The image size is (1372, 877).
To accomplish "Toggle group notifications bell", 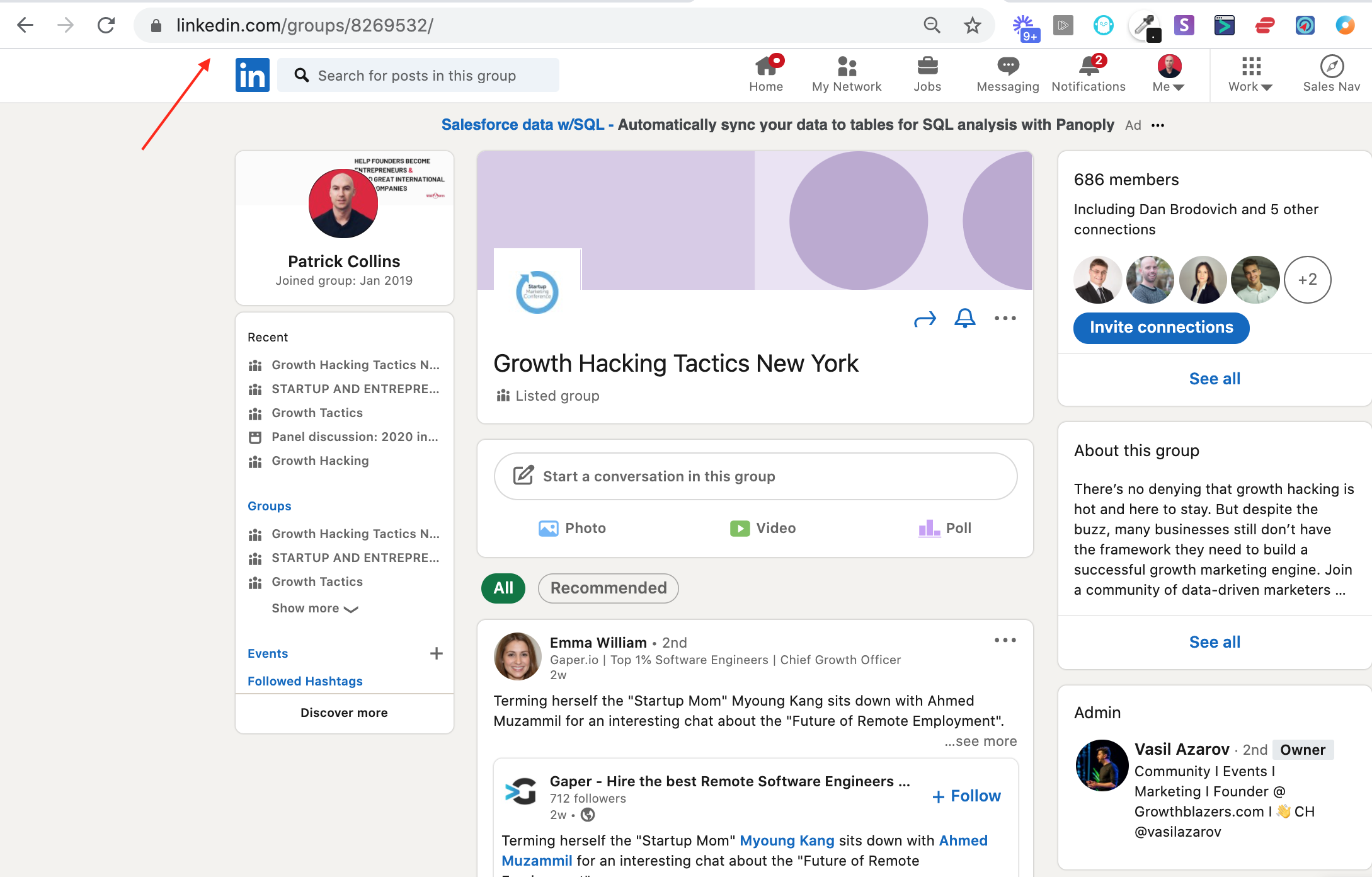I will [x=965, y=318].
